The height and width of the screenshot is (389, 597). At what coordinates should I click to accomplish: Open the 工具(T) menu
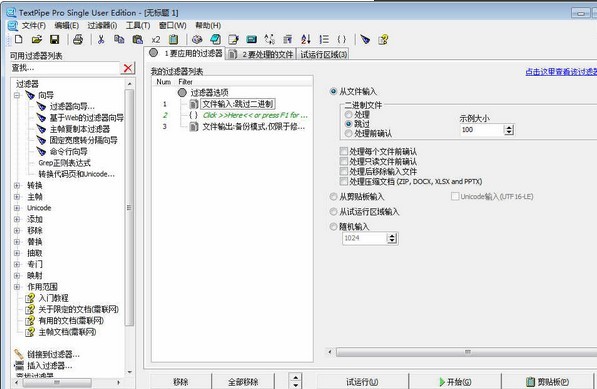click(138, 26)
